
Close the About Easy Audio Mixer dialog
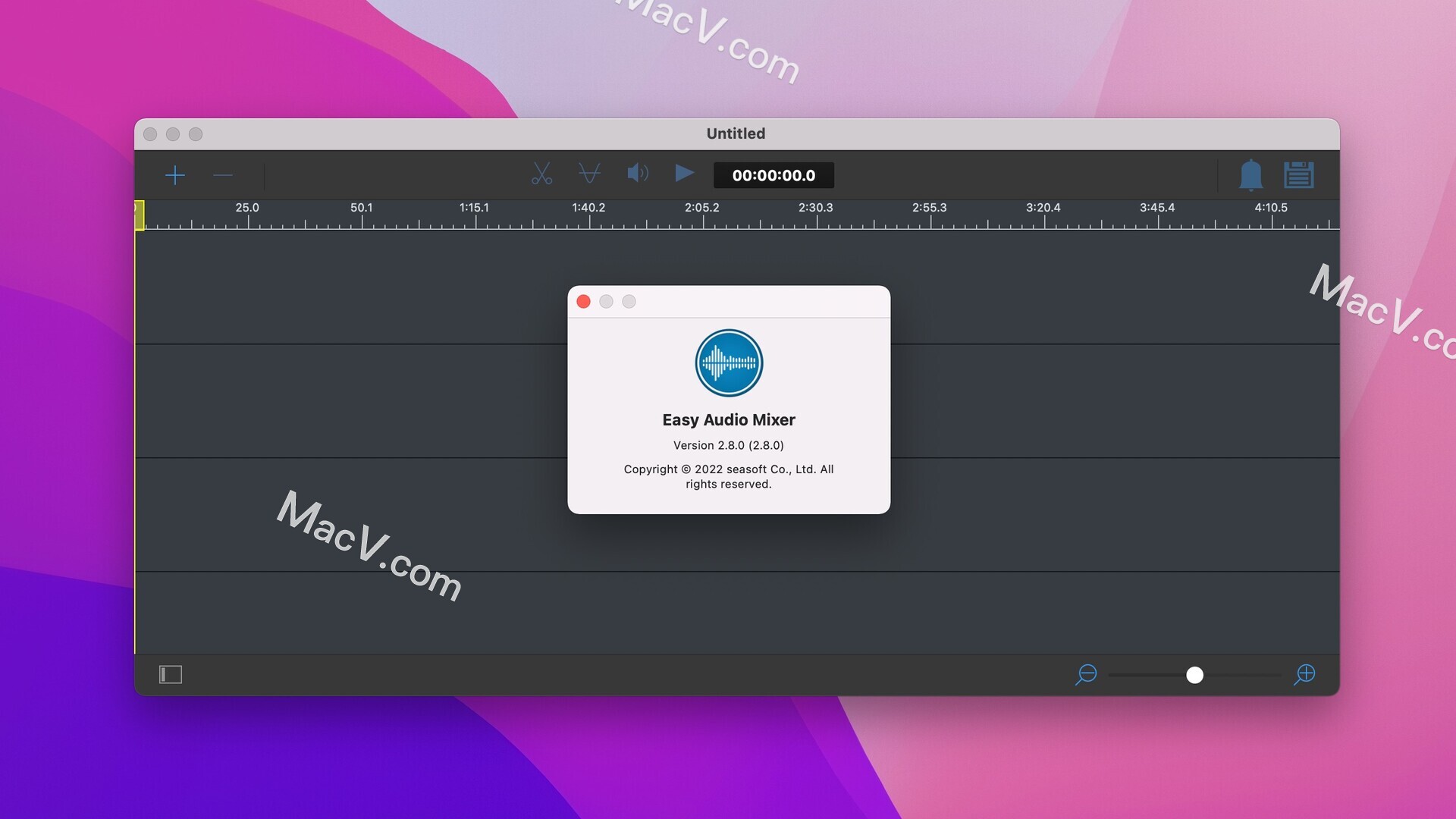tap(583, 302)
